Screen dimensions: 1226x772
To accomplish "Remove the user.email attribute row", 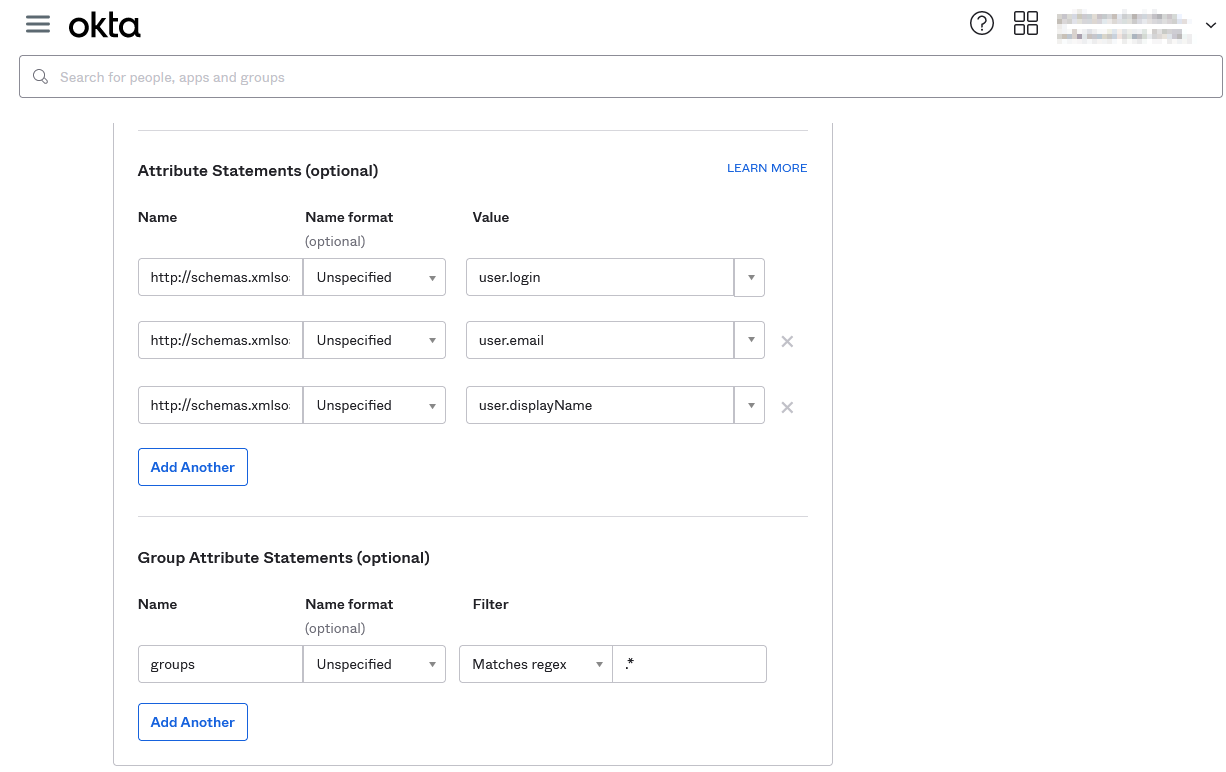I will (787, 341).
